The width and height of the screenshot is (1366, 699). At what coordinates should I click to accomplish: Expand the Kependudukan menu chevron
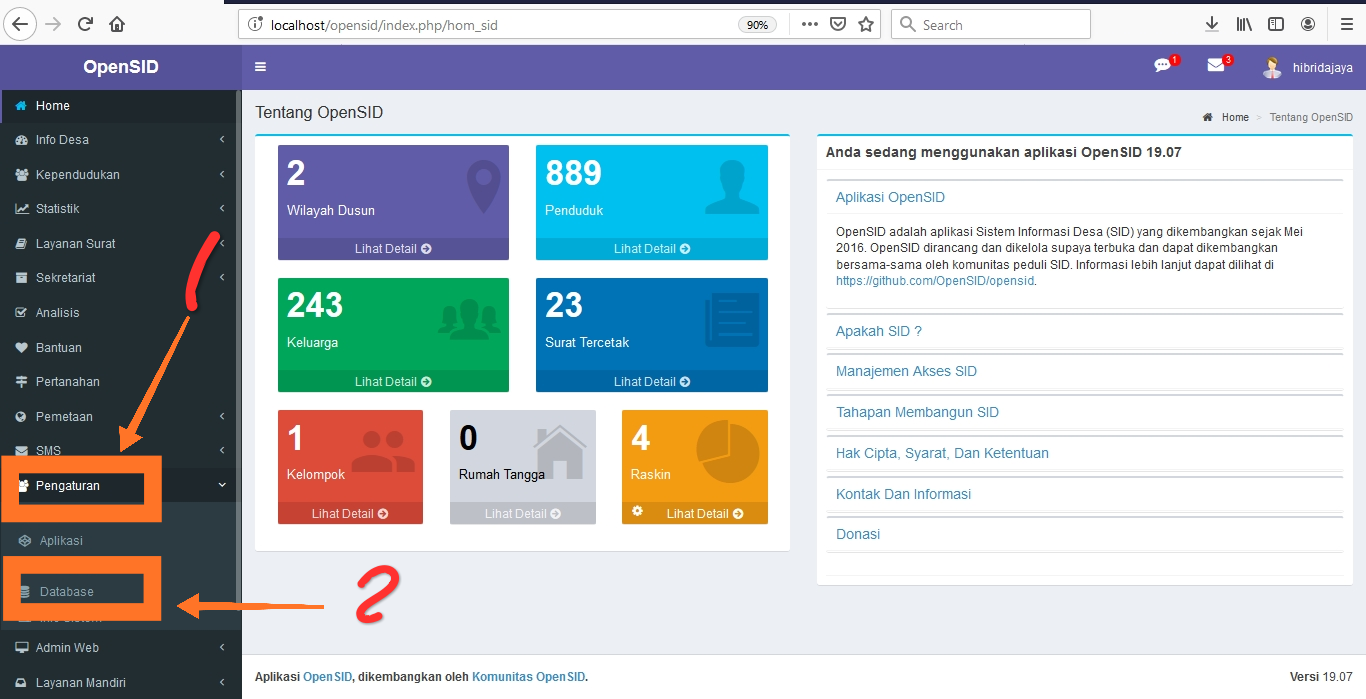click(x=222, y=175)
